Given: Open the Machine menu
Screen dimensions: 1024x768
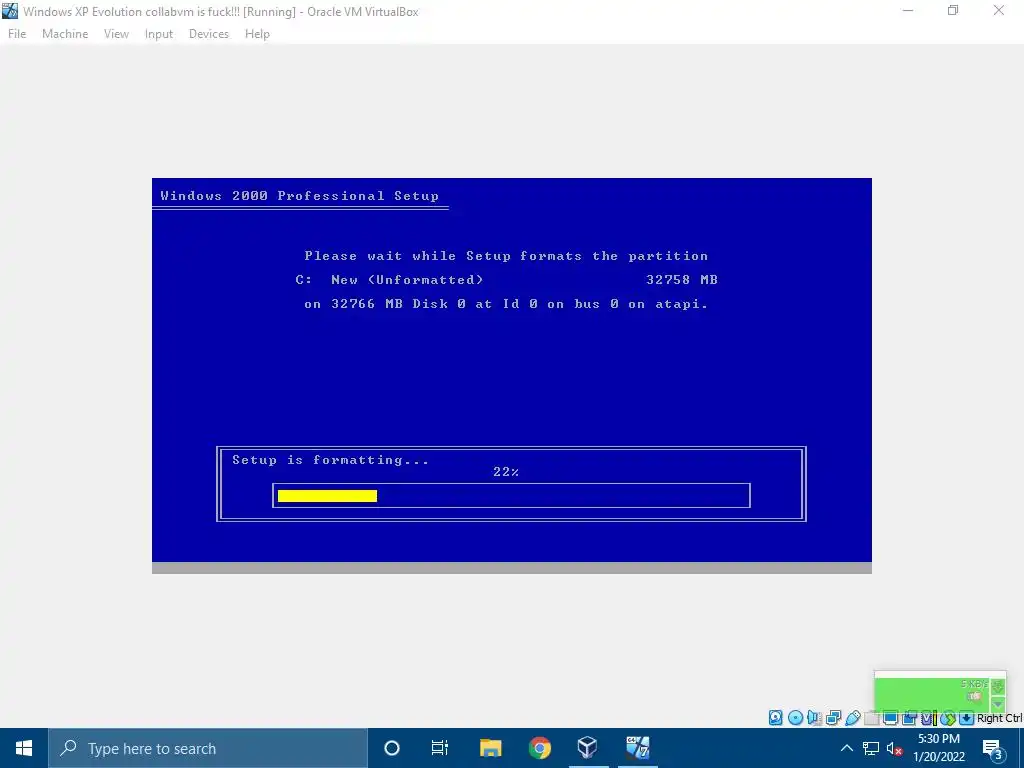Looking at the screenshot, I should pyautogui.click(x=65, y=34).
